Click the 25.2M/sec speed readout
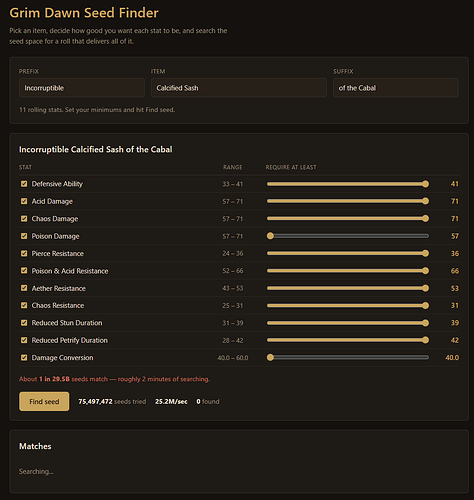Viewport: 474px width, 500px height. (x=171, y=402)
